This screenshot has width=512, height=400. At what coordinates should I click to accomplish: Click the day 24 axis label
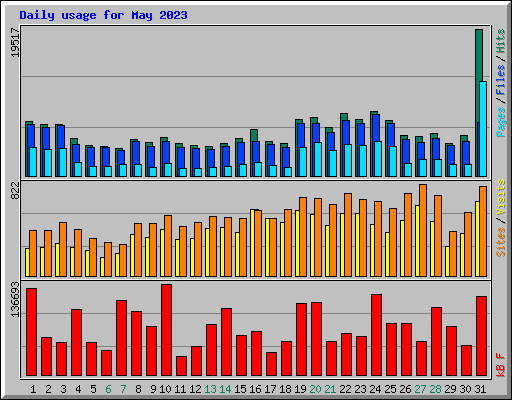coord(375,389)
